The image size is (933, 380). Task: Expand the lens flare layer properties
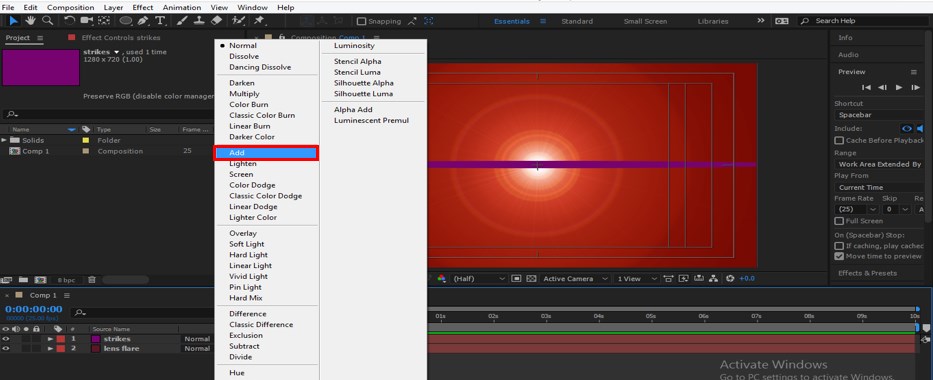coord(50,348)
